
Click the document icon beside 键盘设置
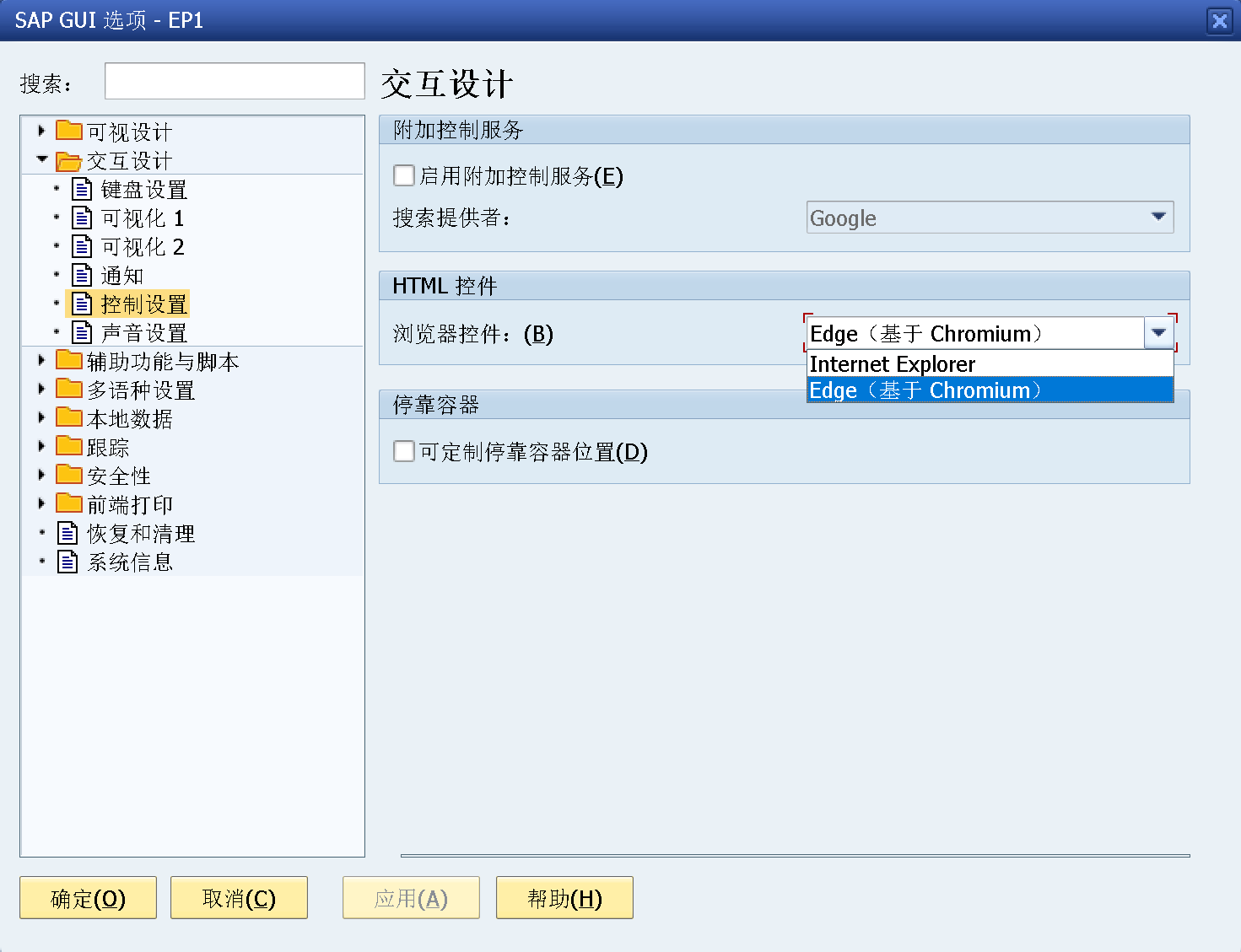coord(82,189)
